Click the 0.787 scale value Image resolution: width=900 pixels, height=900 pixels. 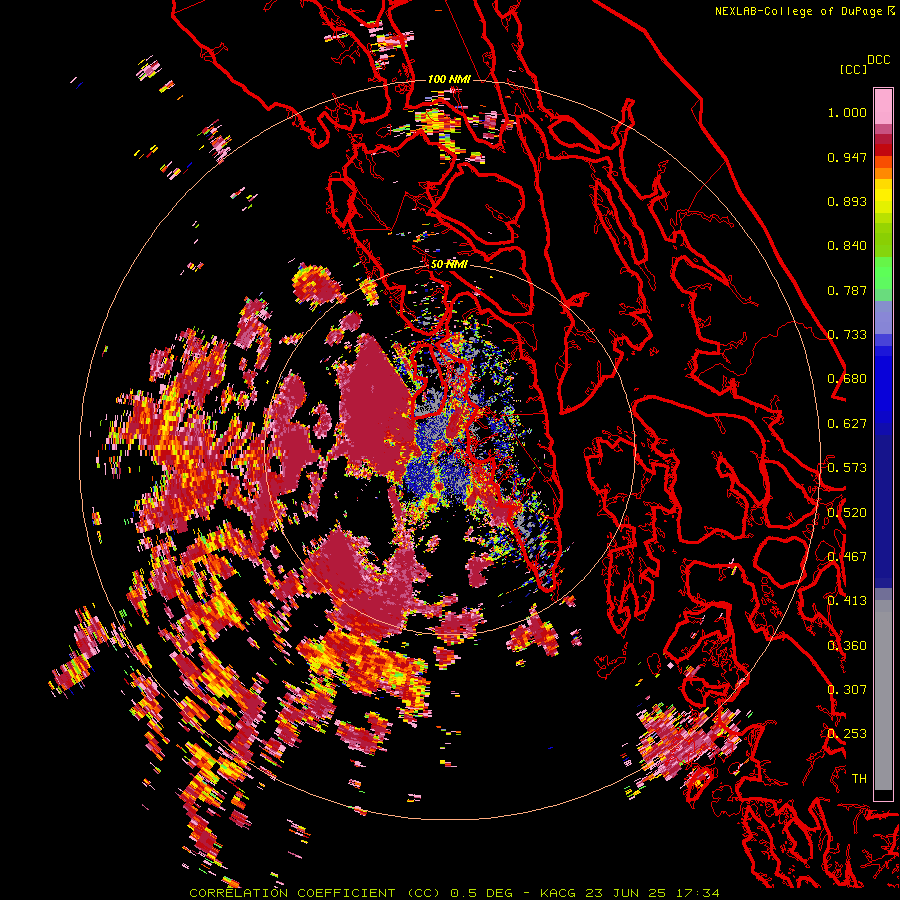tap(847, 290)
